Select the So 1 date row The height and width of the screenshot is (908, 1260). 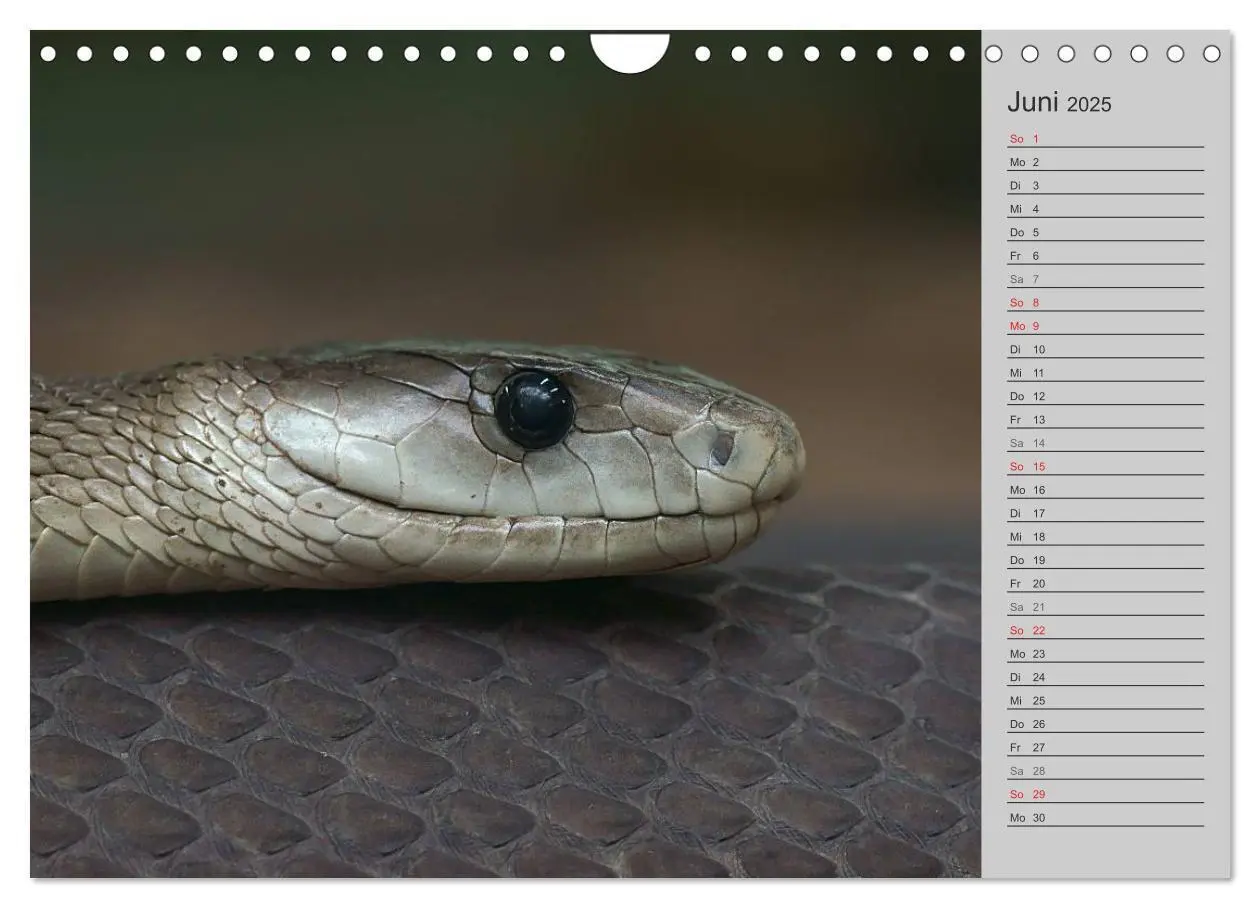tap(1105, 139)
